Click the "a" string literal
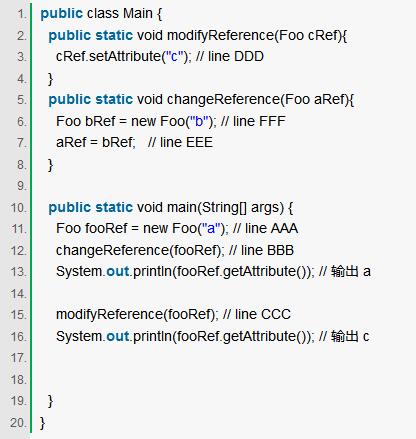 click(x=211, y=229)
